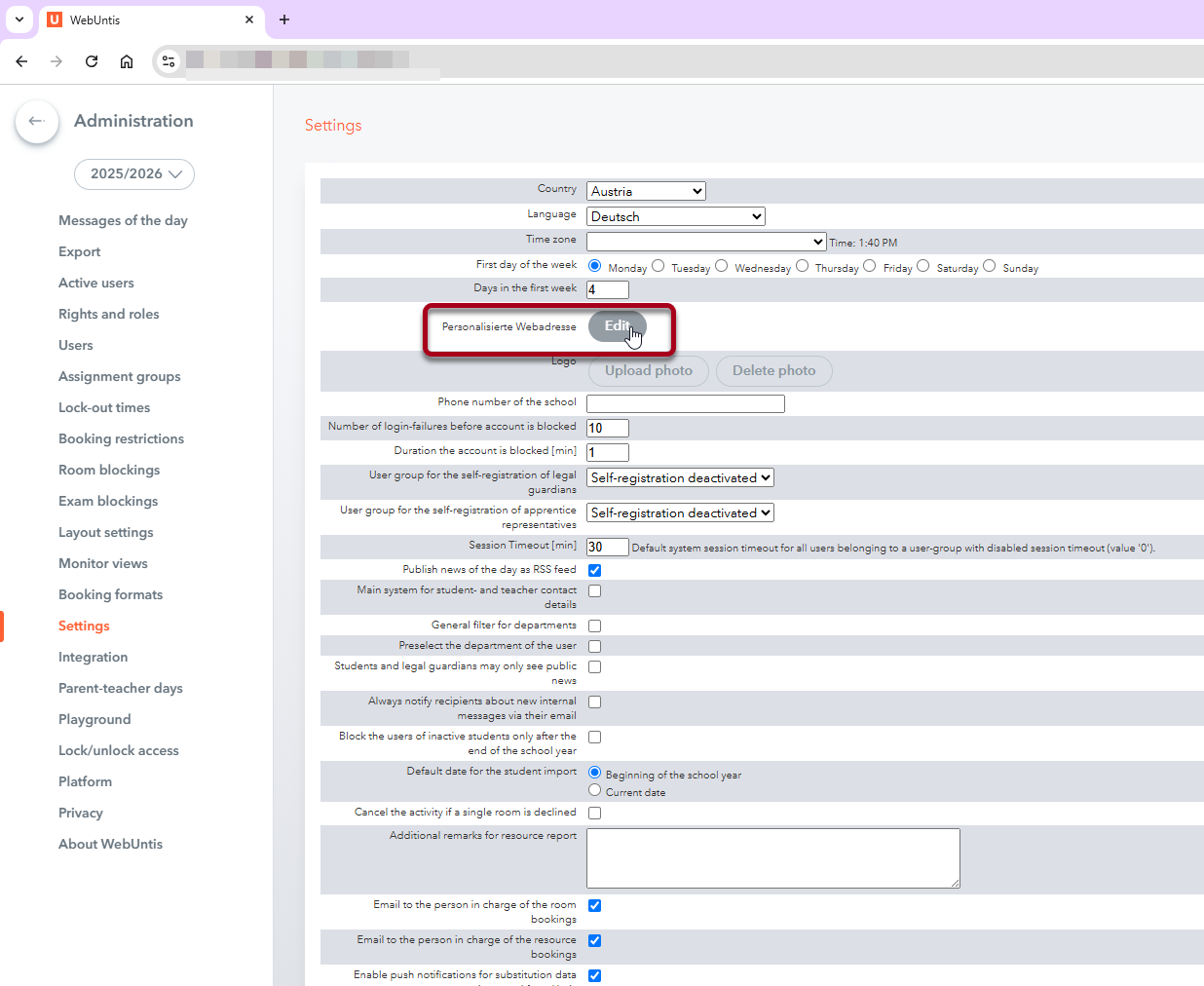The image size is (1204, 986).
Task: Uncheck Publish news of the day as RSS feed
Action: pos(594,570)
